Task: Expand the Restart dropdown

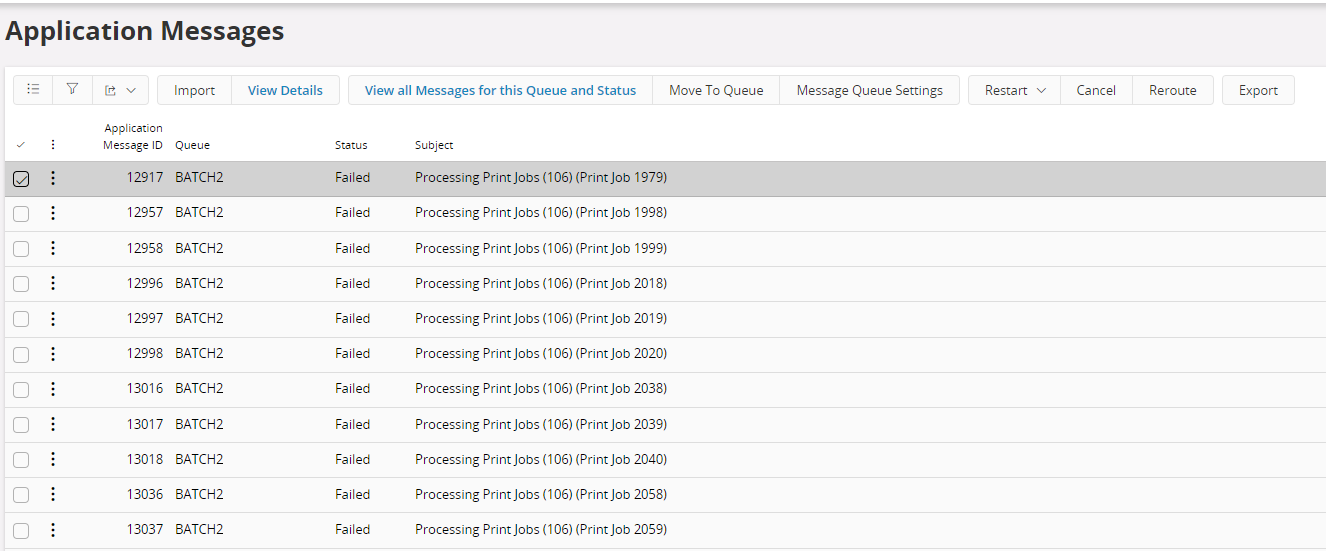Action: click(1041, 90)
